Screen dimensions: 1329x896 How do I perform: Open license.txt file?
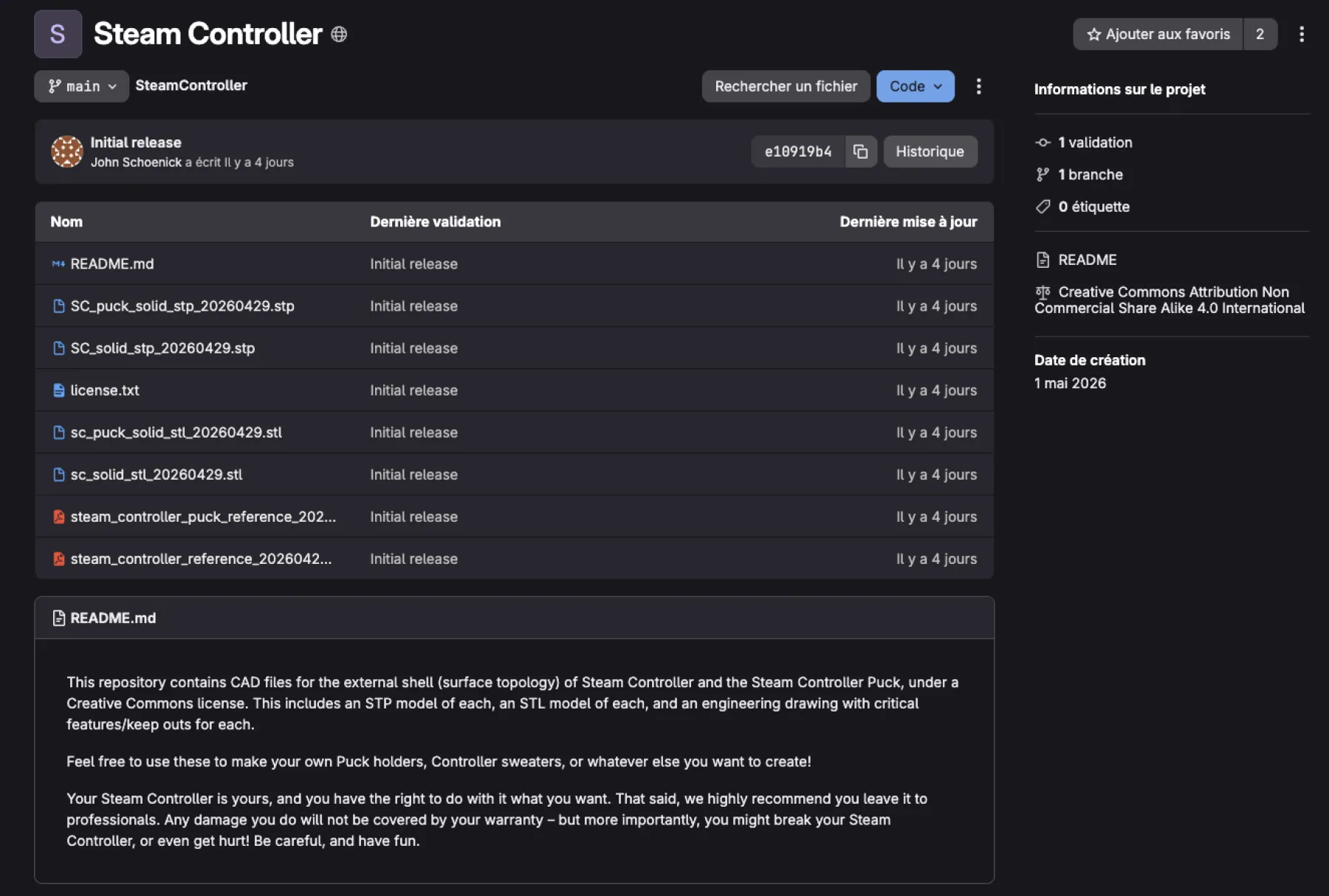[x=105, y=390]
